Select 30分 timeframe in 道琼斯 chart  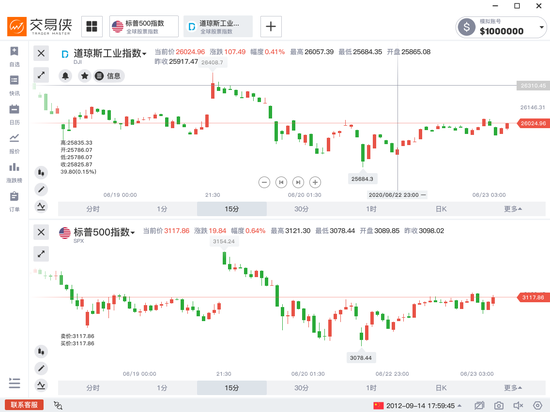point(301,209)
